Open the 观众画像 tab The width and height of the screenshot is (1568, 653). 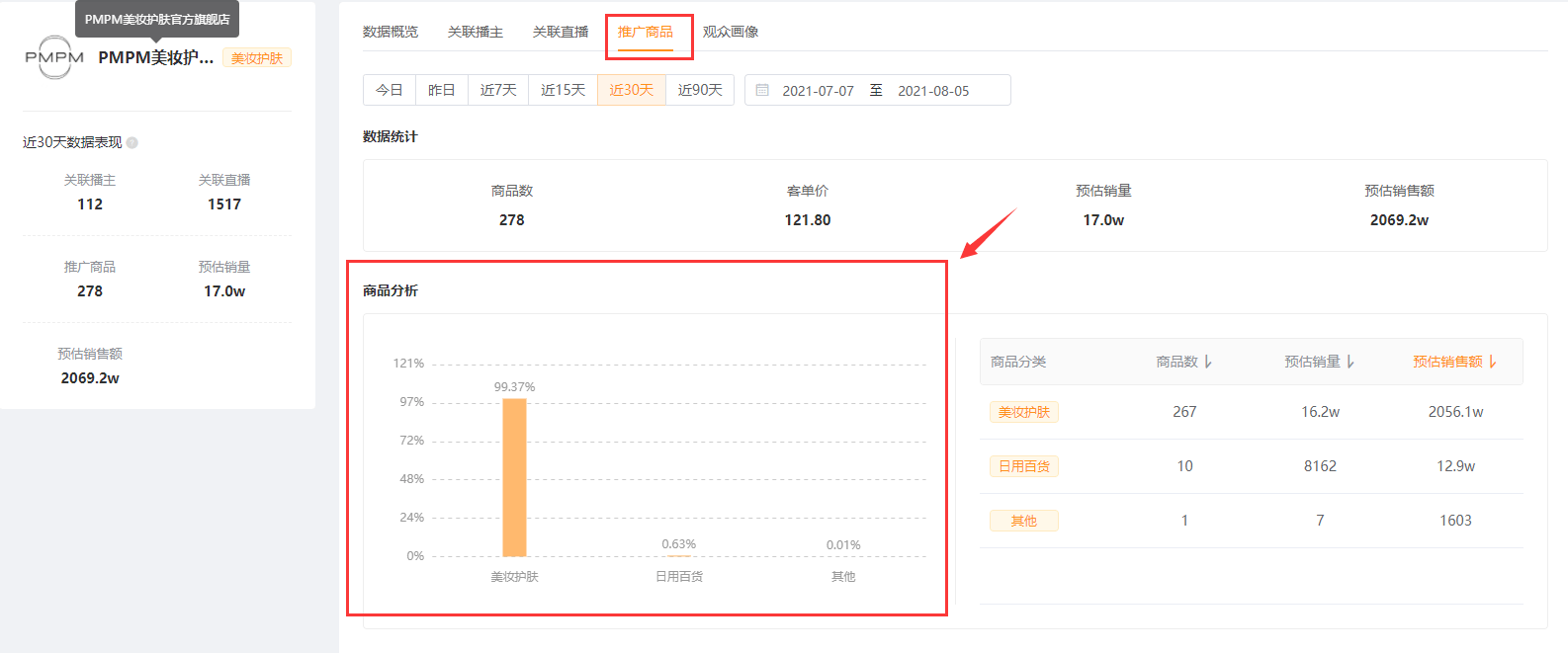click(x=731, y=32)
